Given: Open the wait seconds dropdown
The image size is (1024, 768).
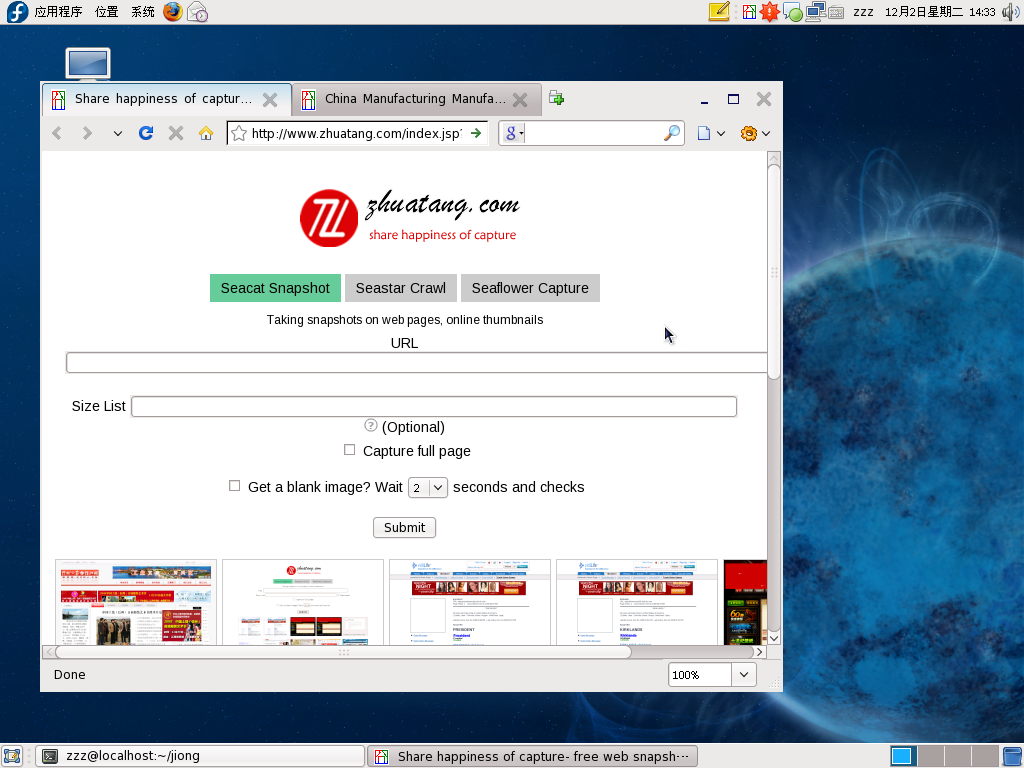Looking at the screenshot, I should [x=428, y=487].
